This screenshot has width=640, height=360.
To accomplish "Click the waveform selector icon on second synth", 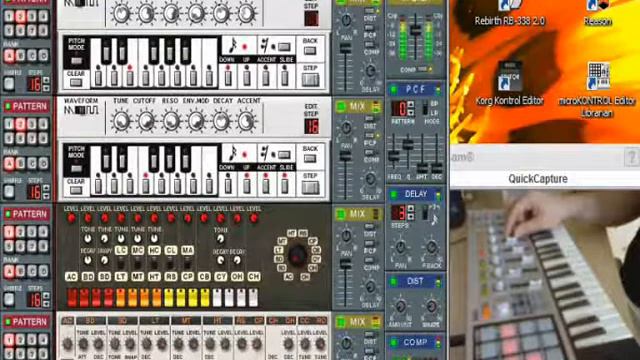I will [81, 110].
